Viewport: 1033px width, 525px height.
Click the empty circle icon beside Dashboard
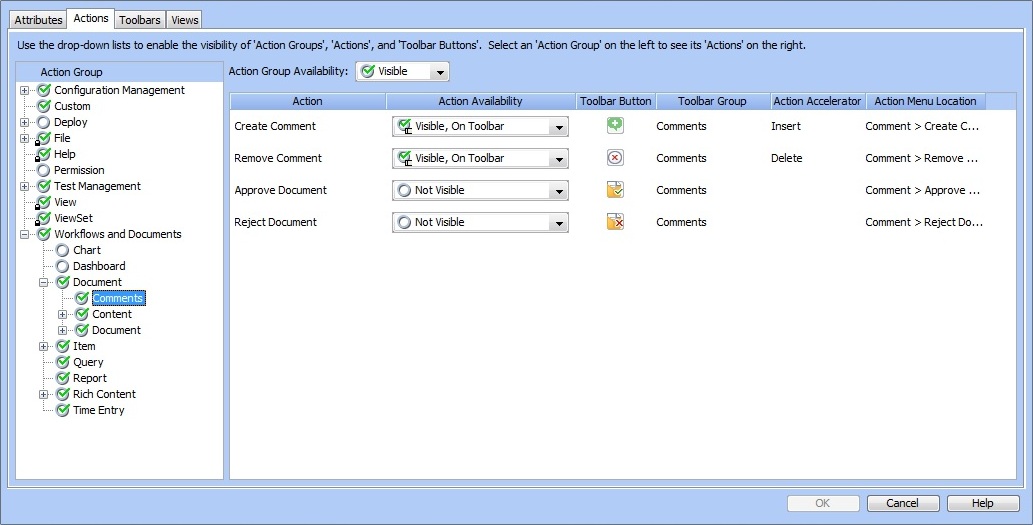[63, 266]
